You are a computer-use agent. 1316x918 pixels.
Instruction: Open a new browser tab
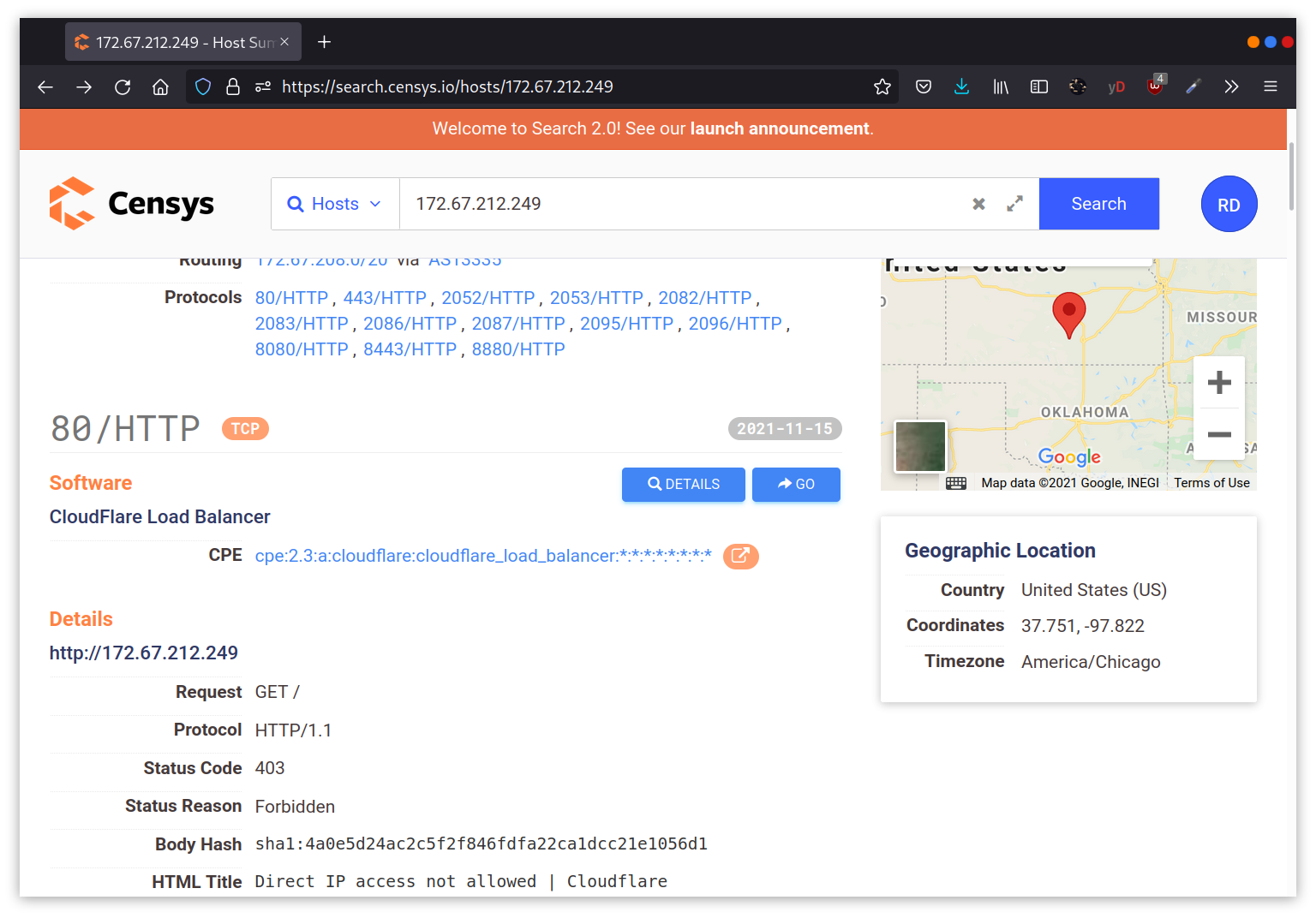click(x=324, y=42)
